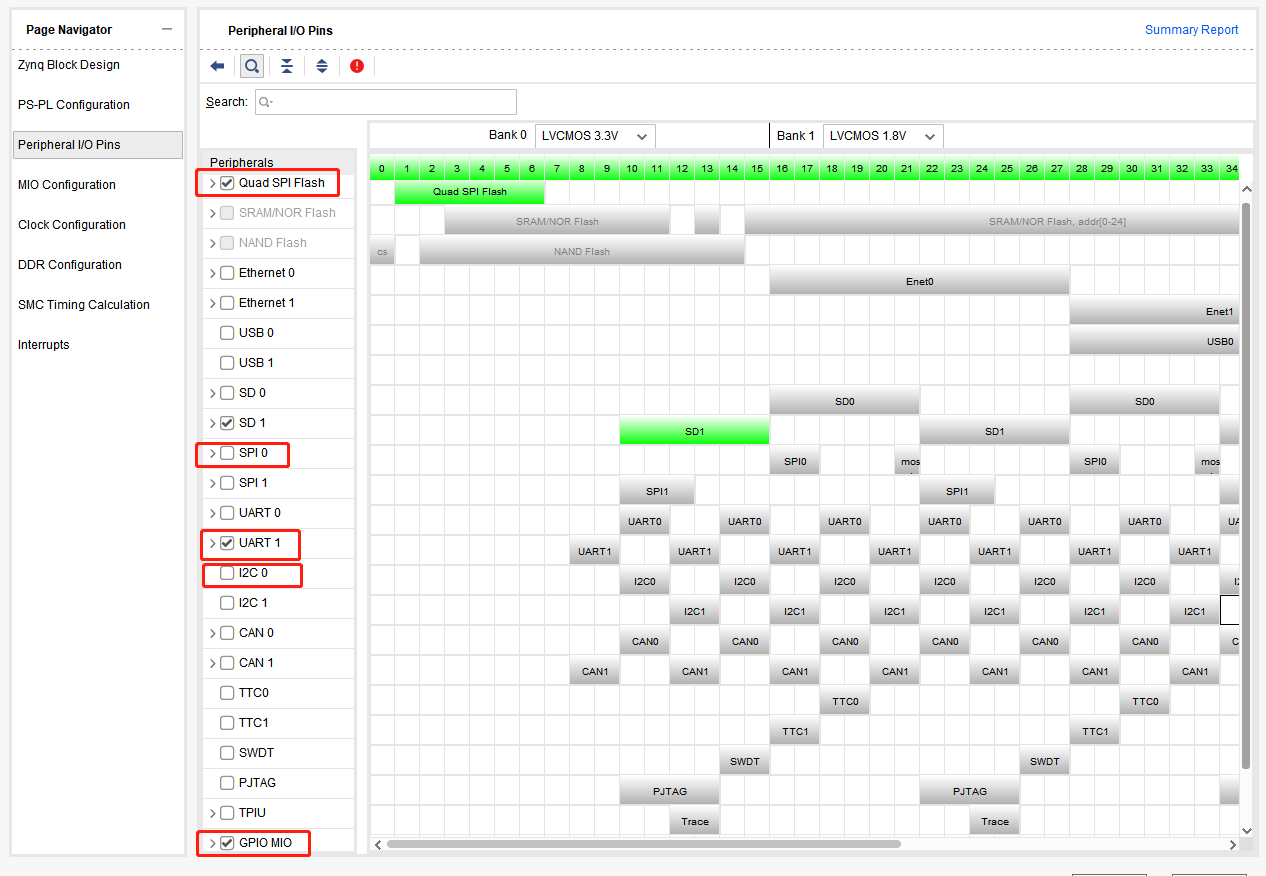This screenshot has width=1266, height=876.
Task: Uncheck the GPIO MIO checkbox
Action: coord(227,843)
